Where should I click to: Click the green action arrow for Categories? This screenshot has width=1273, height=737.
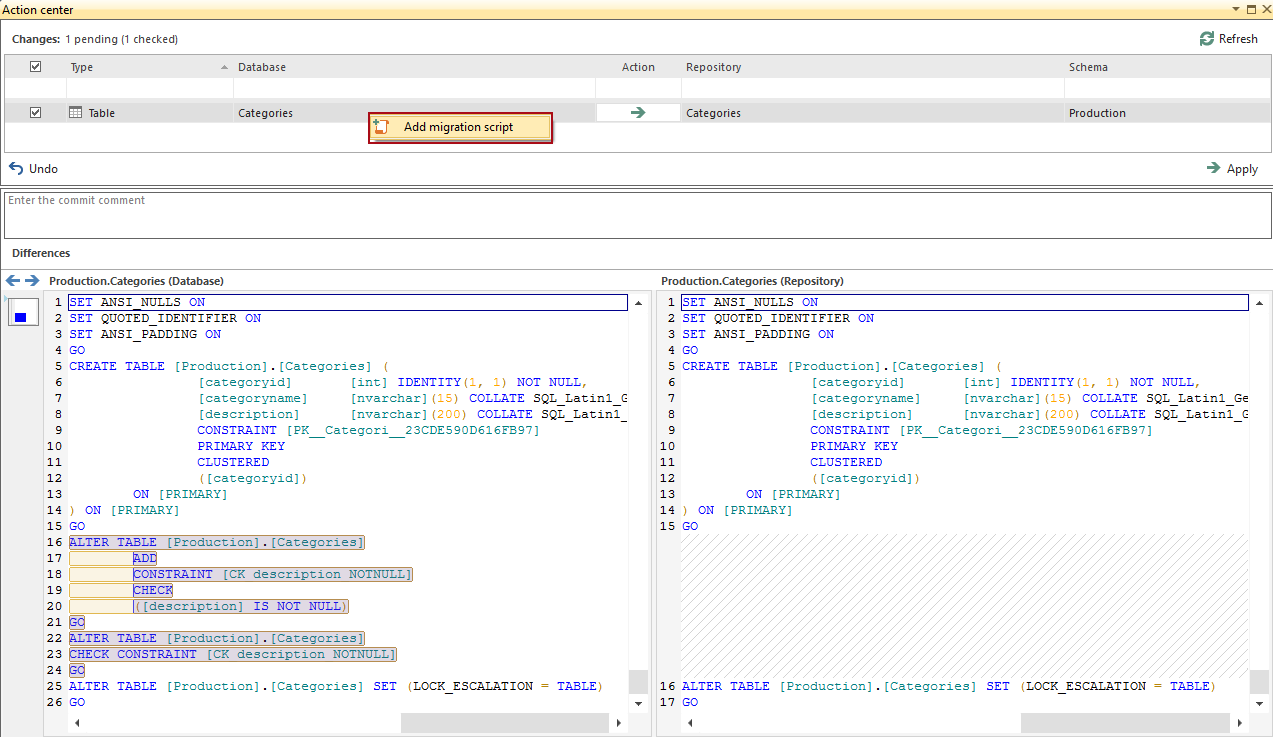638,113
